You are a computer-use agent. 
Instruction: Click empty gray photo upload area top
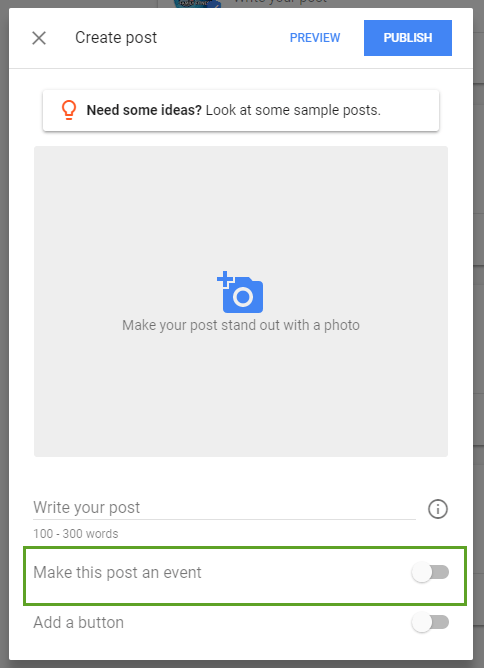(x=241, y=204)
